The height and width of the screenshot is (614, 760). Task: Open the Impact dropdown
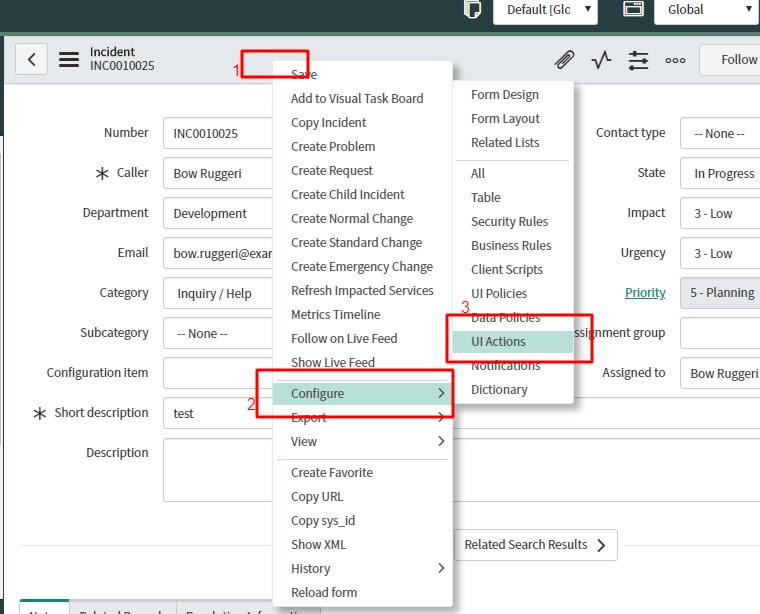click(x=720, y=213)
